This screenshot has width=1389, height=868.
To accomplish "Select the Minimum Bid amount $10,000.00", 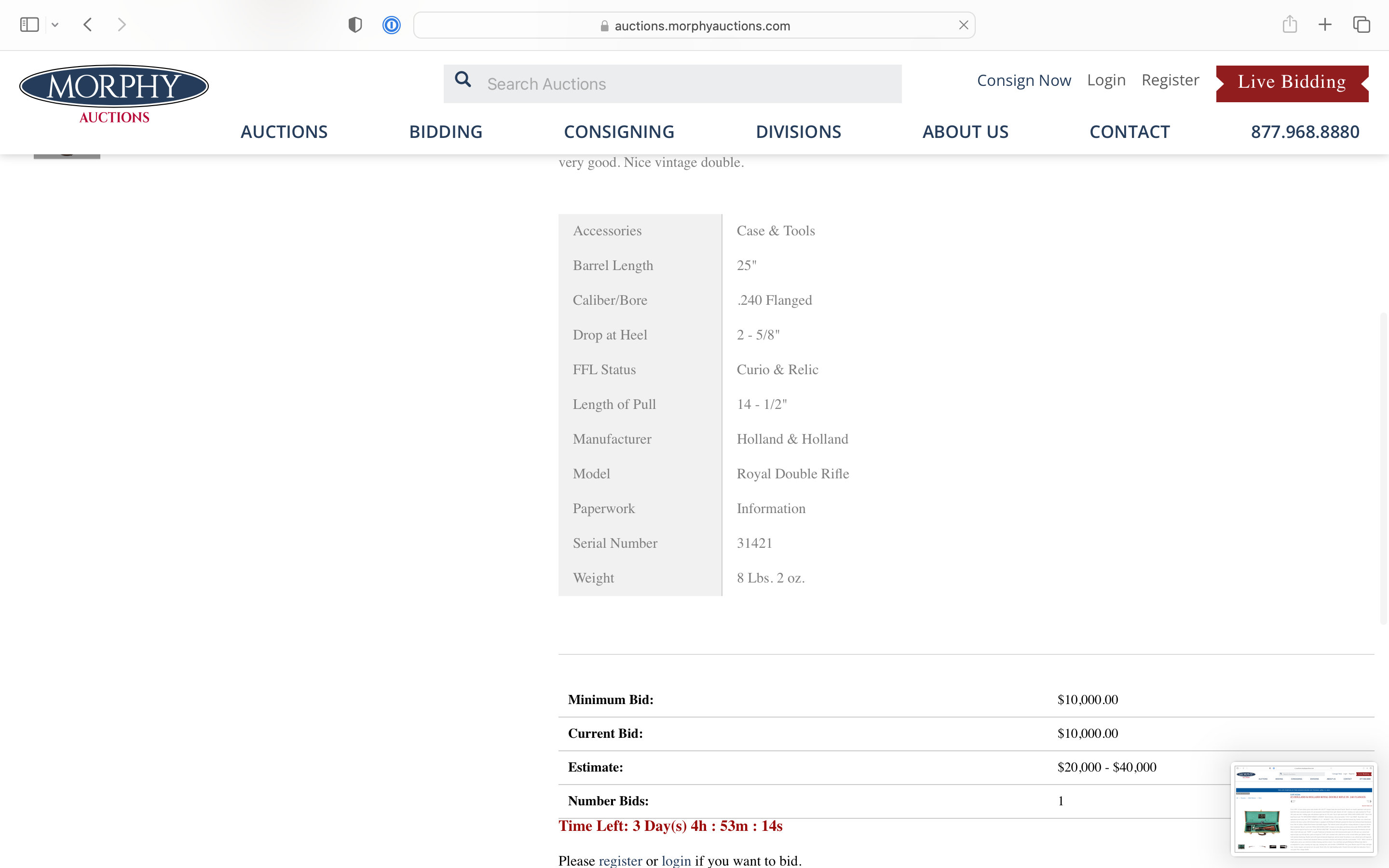I will [1088, 699].
